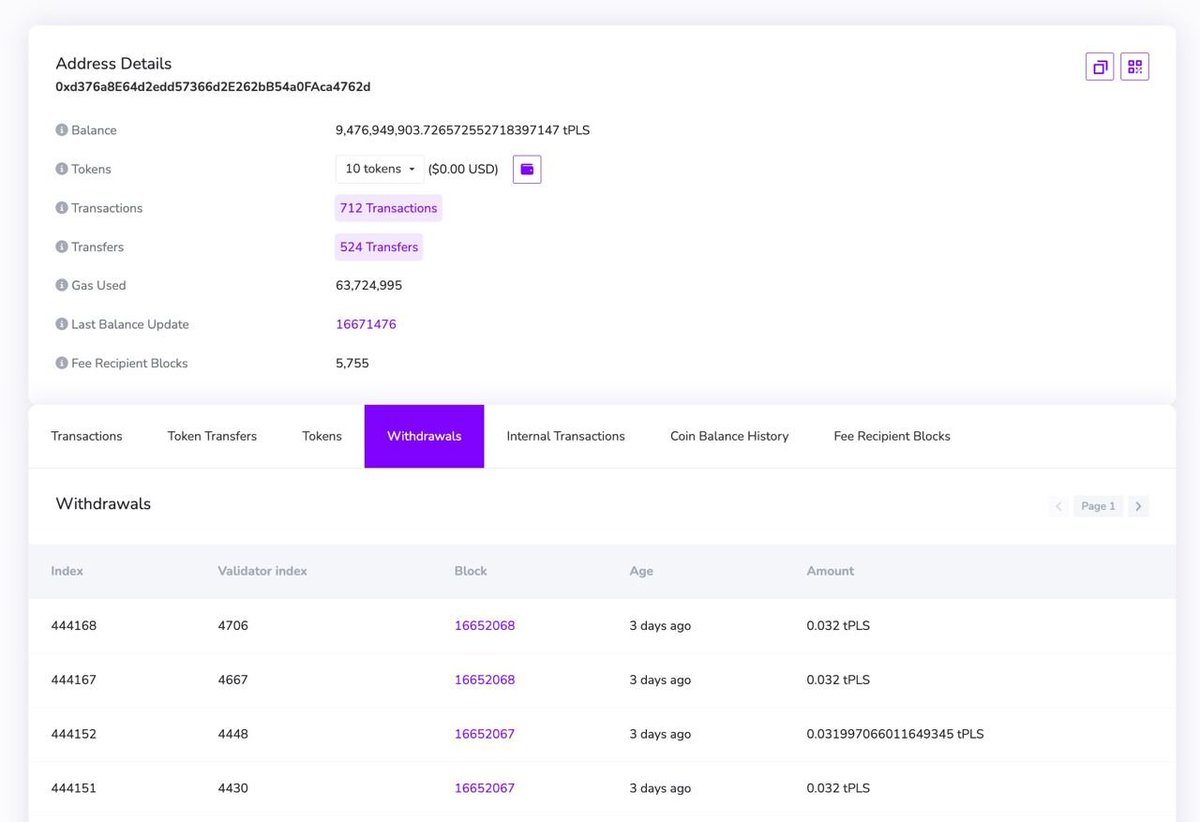
Task: Click the info icon beside Gas Used
Action: point(62,285)
